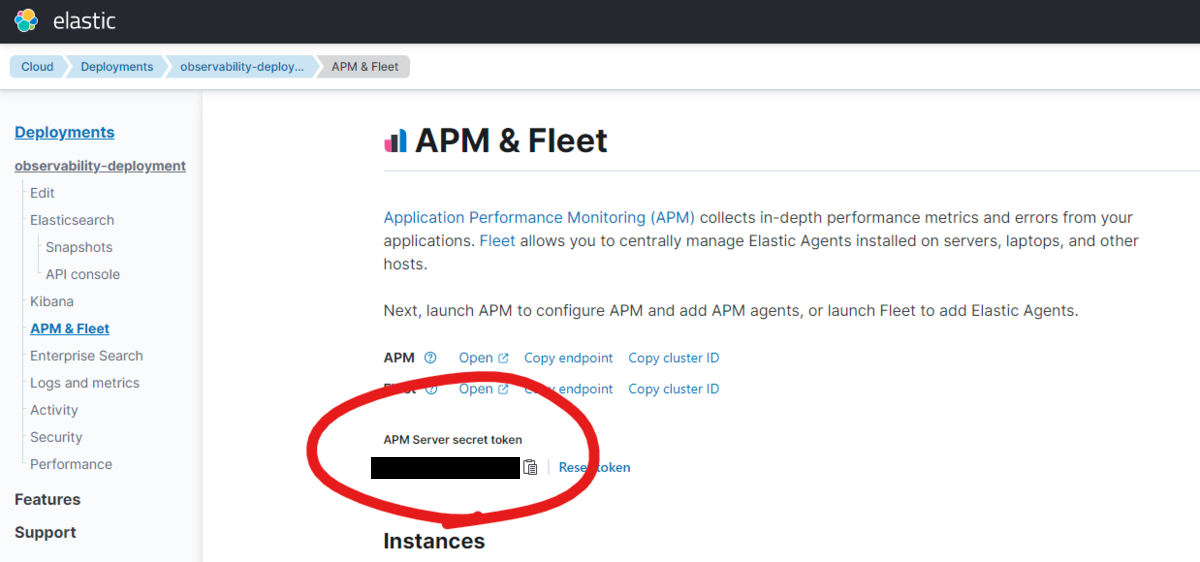Select Kibana in the sidebar
The image size is (1200, 562).
(x=52, y=301)
